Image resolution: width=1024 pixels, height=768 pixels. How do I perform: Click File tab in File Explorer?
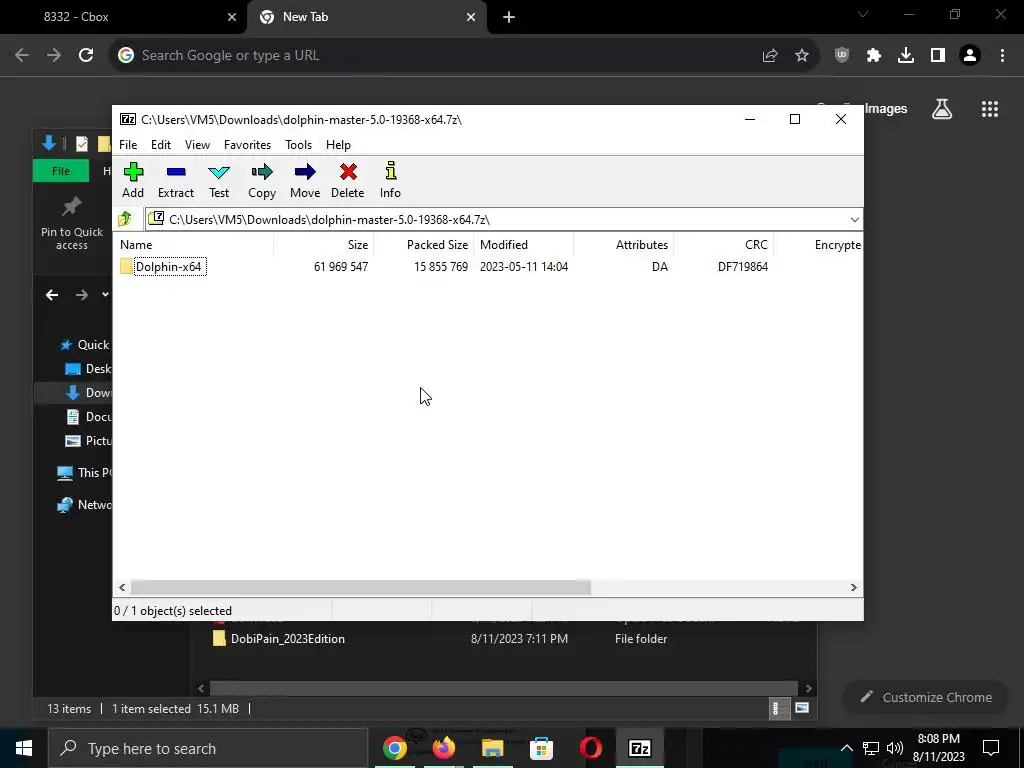coord(61,171)
